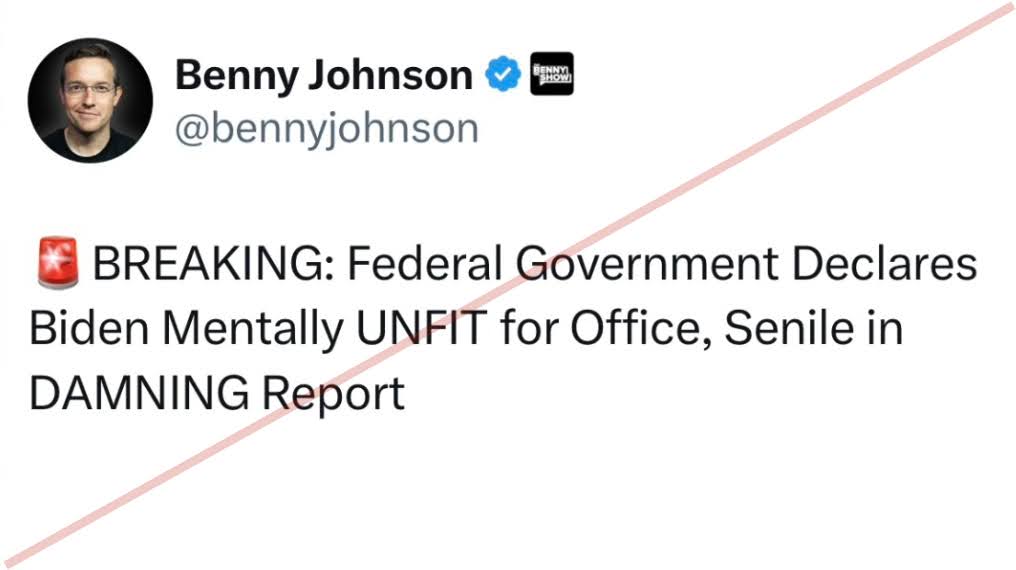Click the Benny Show affiliate badge
Screen dimensions: 1016x570
[x=550, y=75]
